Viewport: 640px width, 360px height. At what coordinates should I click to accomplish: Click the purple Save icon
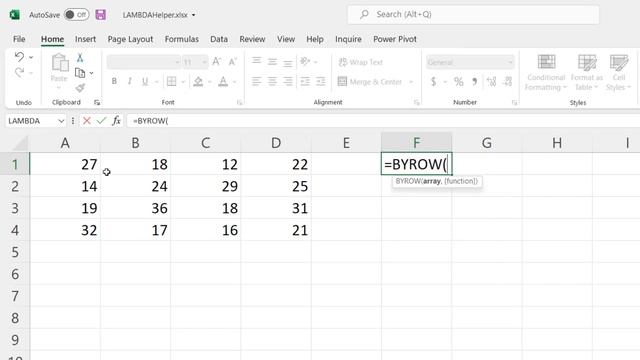click(x=100, y=15)
